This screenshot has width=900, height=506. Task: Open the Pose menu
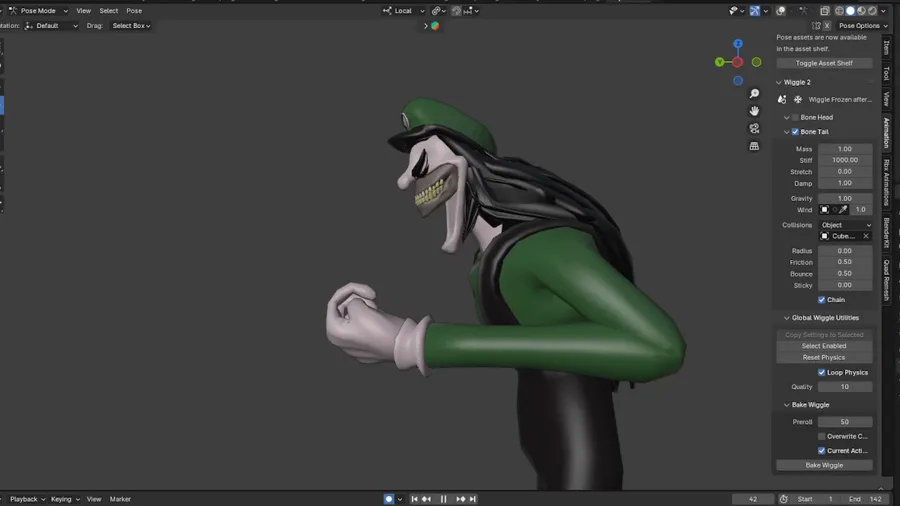click(x=134, y=11)
